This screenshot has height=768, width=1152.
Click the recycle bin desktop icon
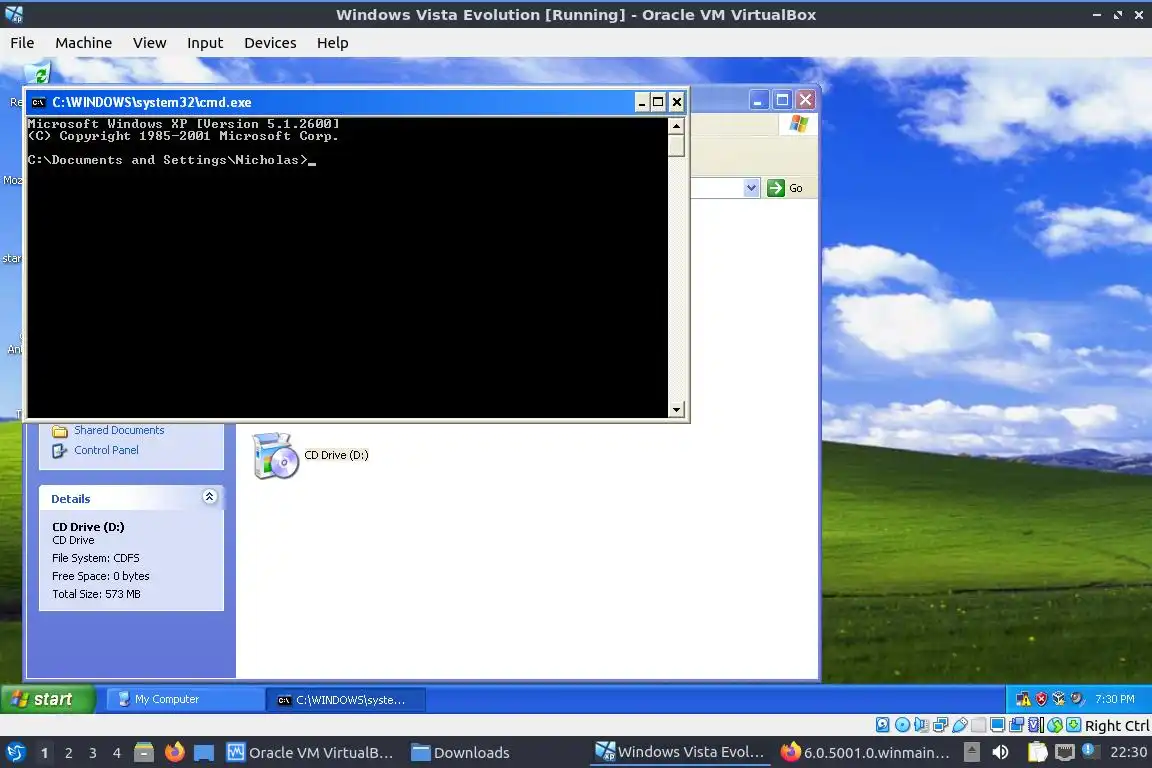(37, 73)
